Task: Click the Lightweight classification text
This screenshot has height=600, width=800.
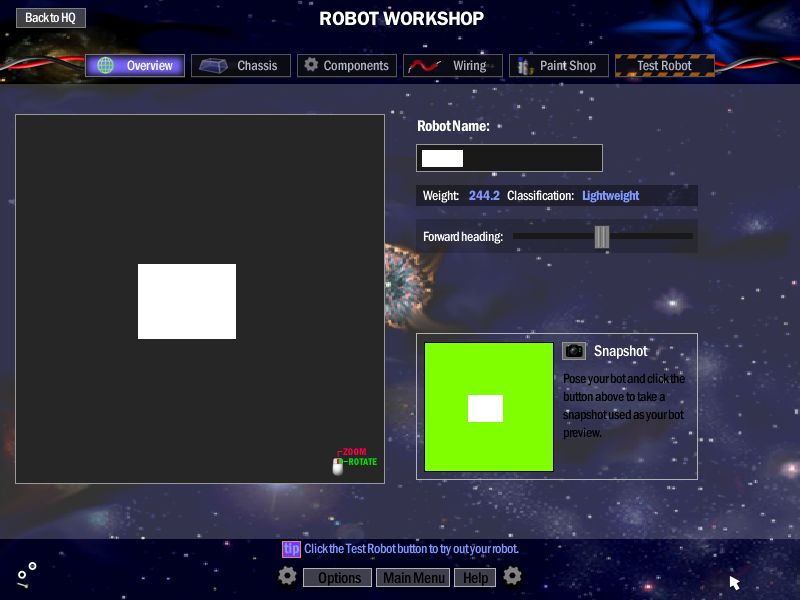Action: (610, 195)
